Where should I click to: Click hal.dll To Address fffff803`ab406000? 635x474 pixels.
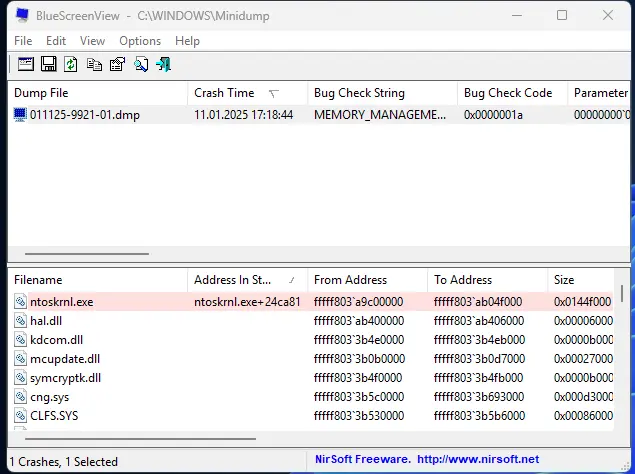(x=479, y=321)
